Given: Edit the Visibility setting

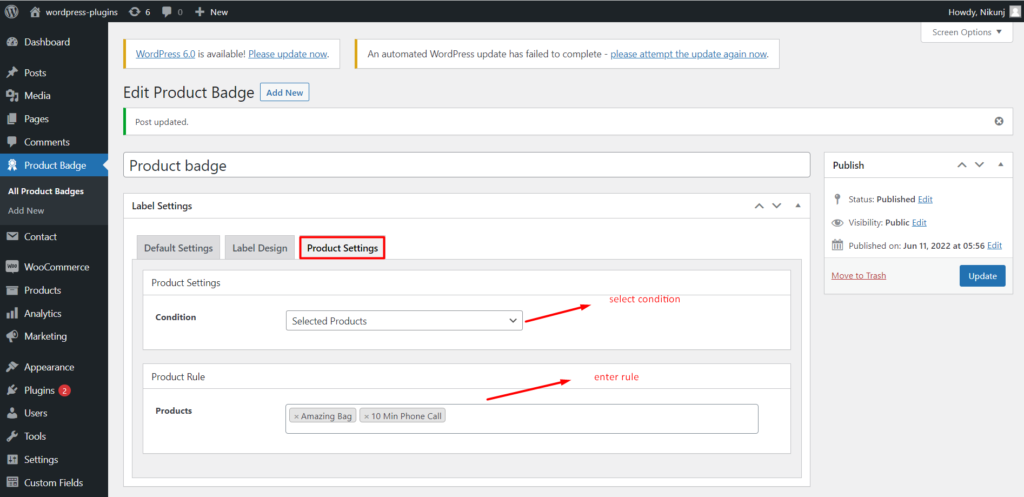Looking at the screenshot, I should click(919, 222).
